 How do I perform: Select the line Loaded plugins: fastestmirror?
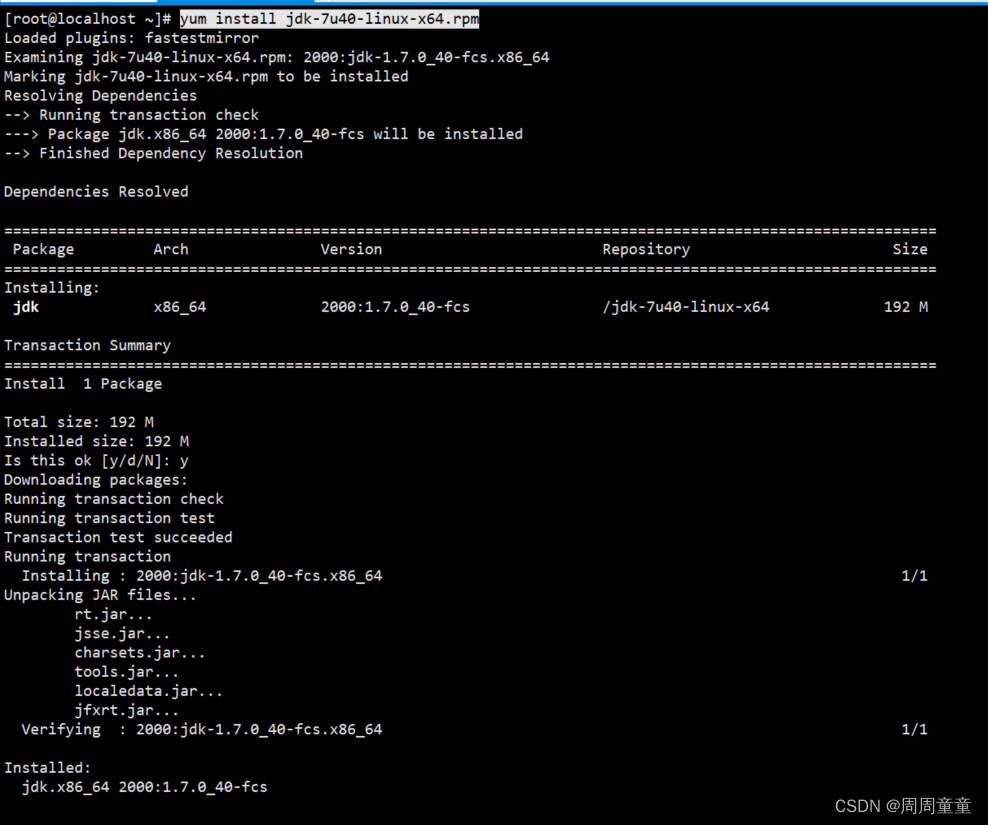tap(130, 37)
